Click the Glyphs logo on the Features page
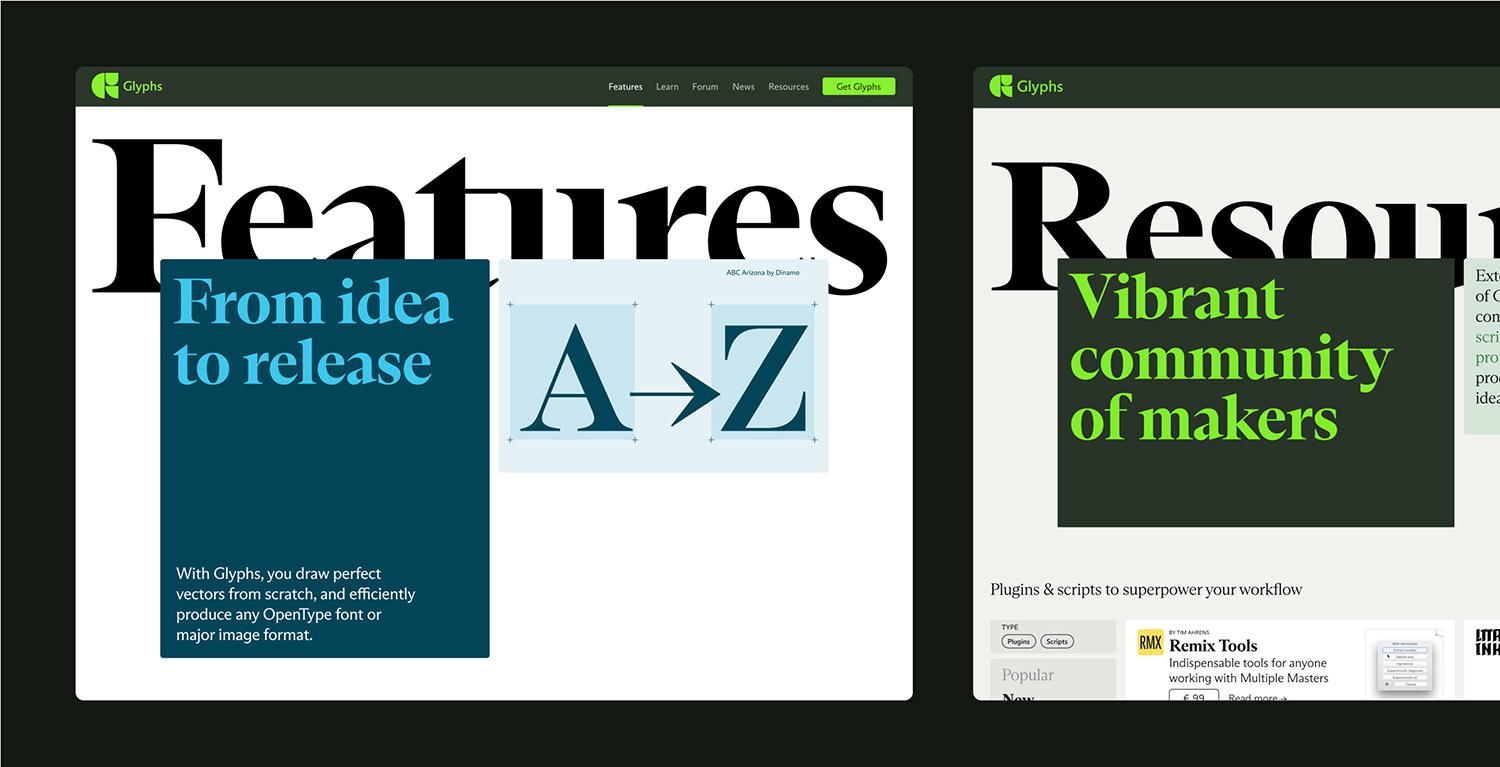1500x767 pixels. [126, 86]
